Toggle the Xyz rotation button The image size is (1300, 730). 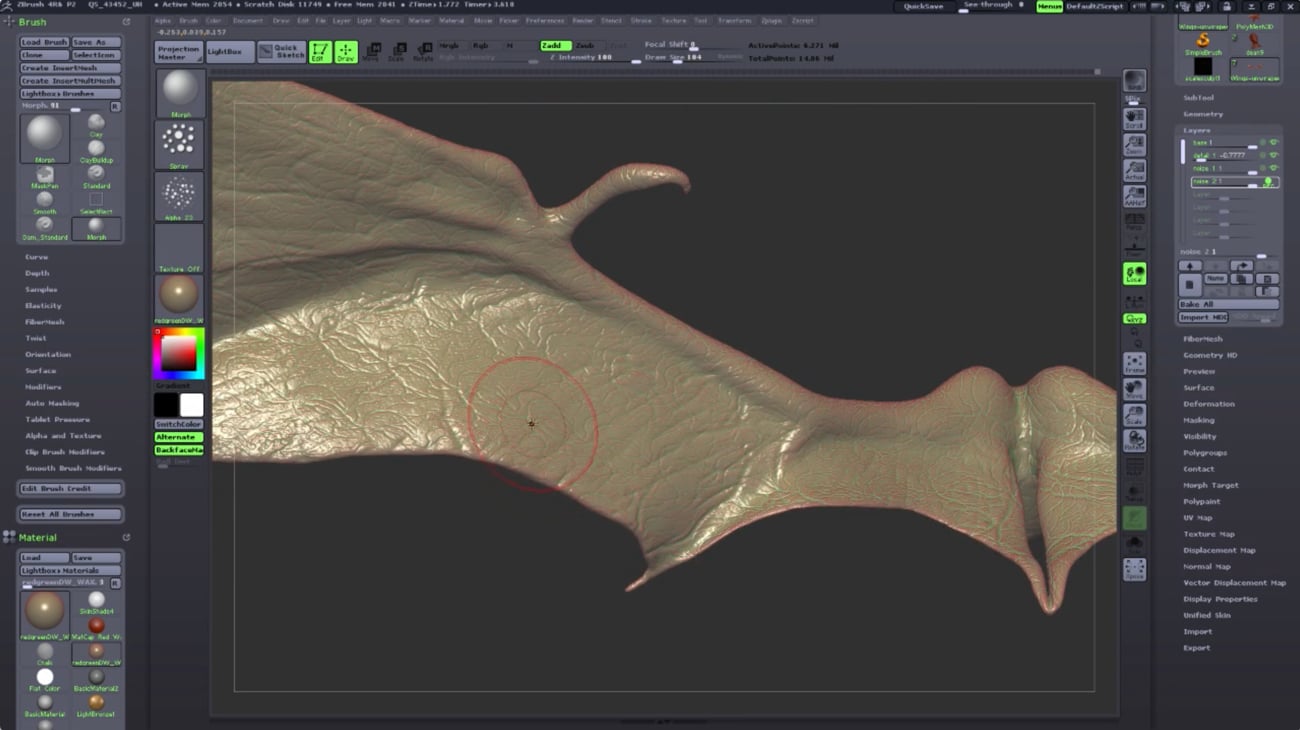coord(1134,319)
